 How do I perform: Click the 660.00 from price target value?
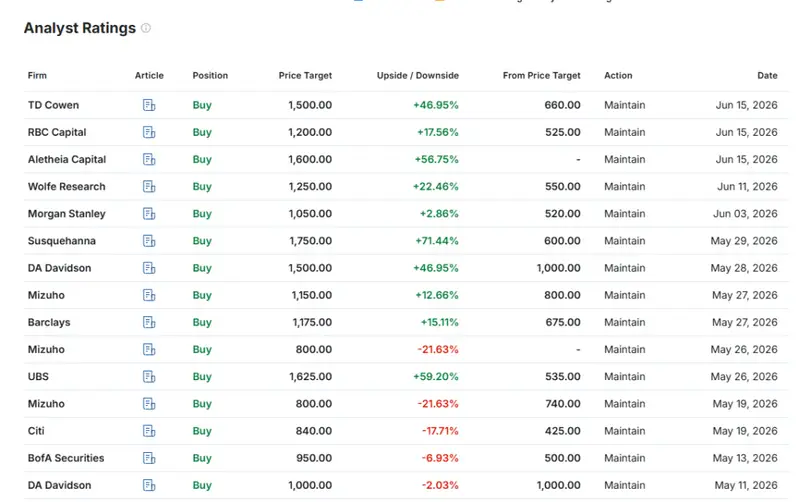(563, 105)
